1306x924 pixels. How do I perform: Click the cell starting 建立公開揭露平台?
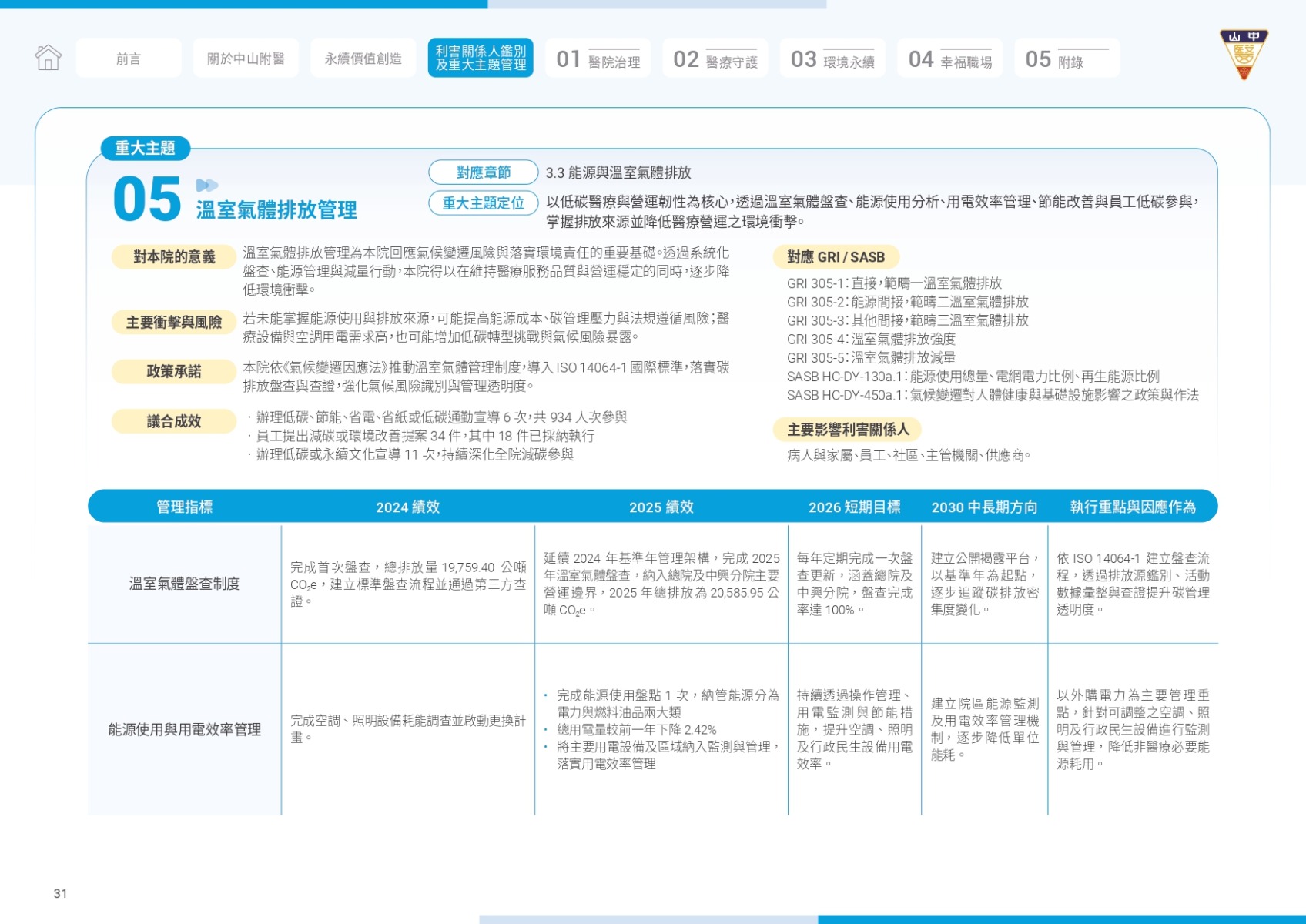click(985, 584)
